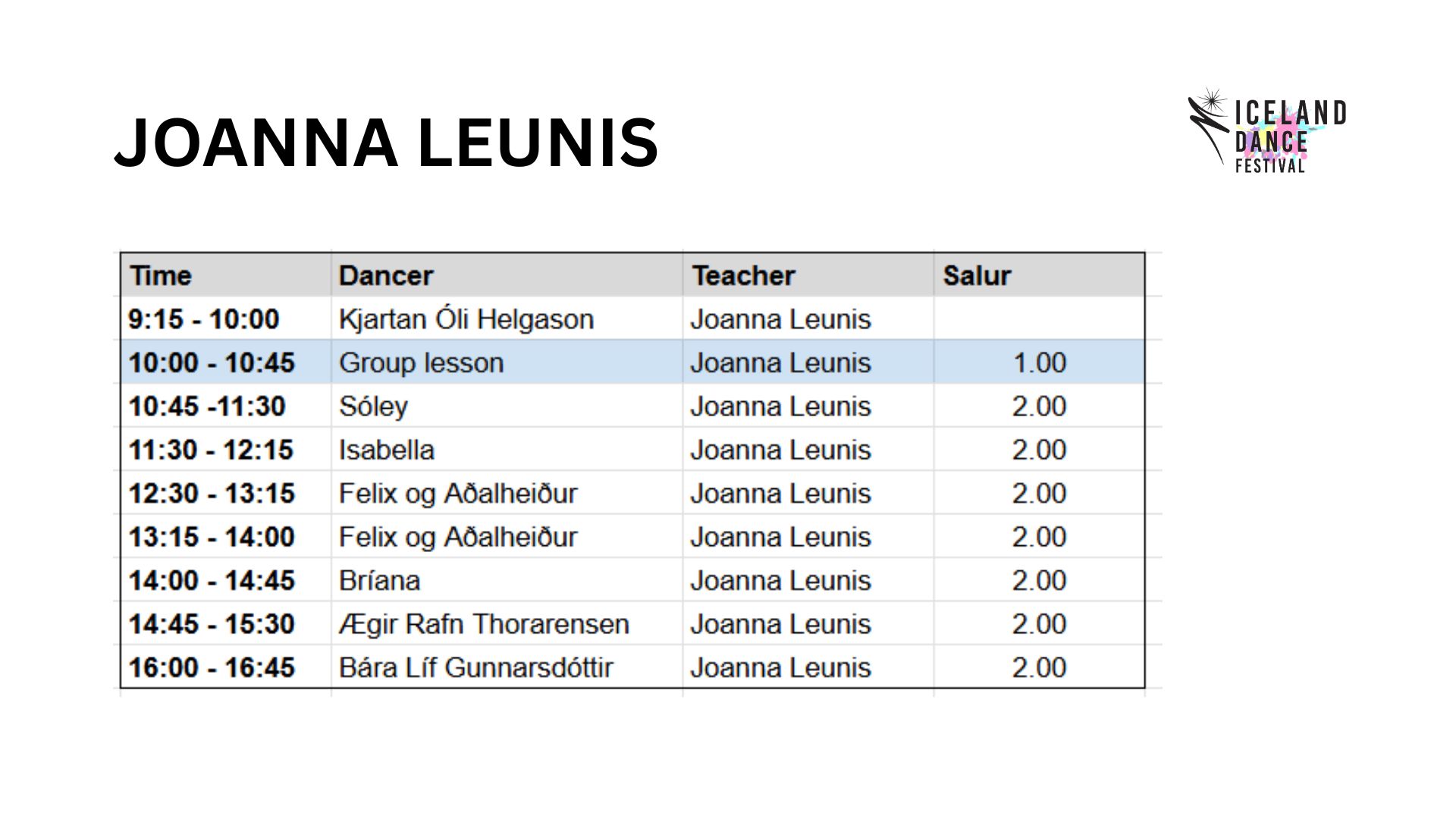Select the Bríana dancer cell
The width and height of the screenshot is (1456, 819).
coord(507,580)
